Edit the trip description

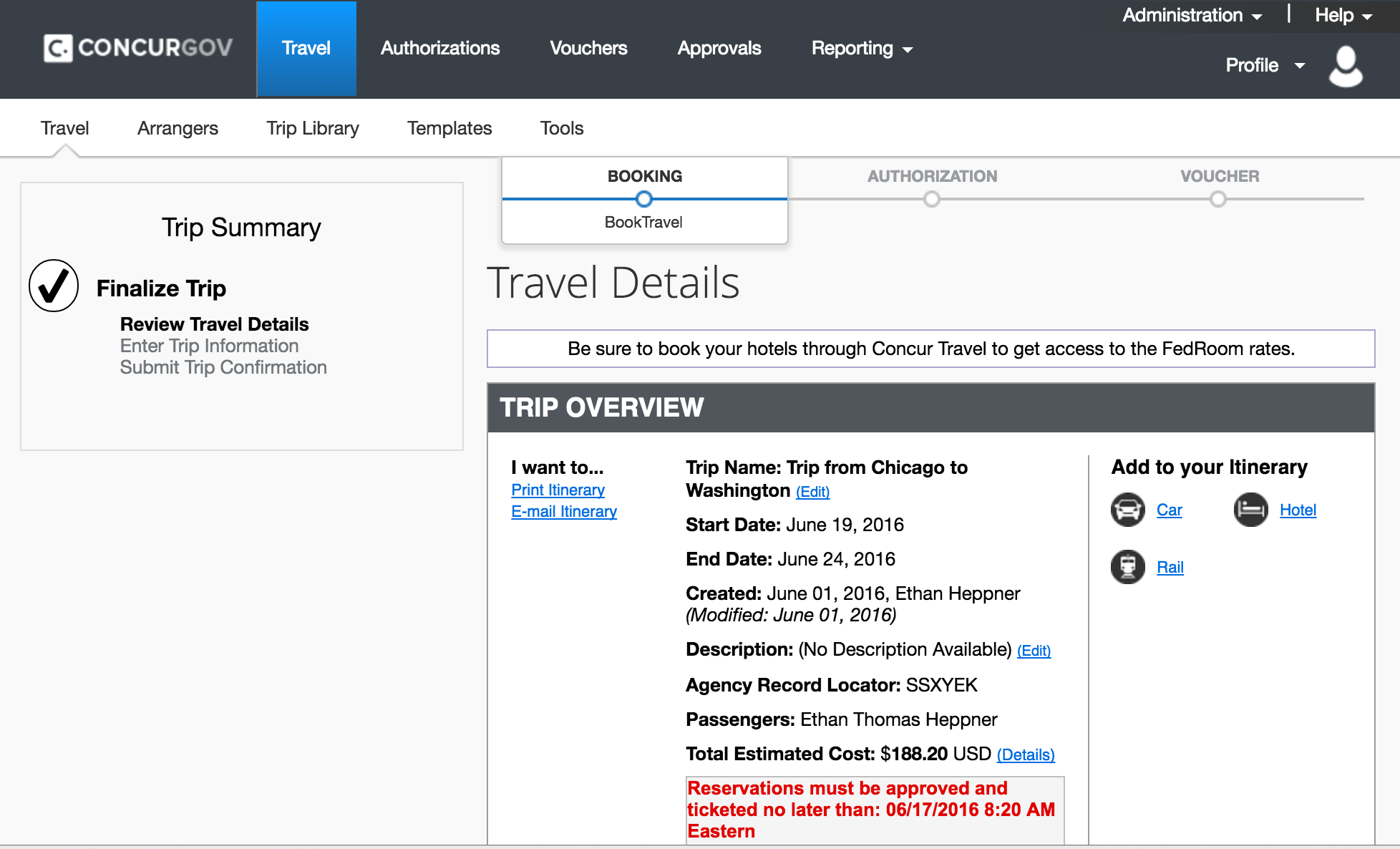(1034, 651)
